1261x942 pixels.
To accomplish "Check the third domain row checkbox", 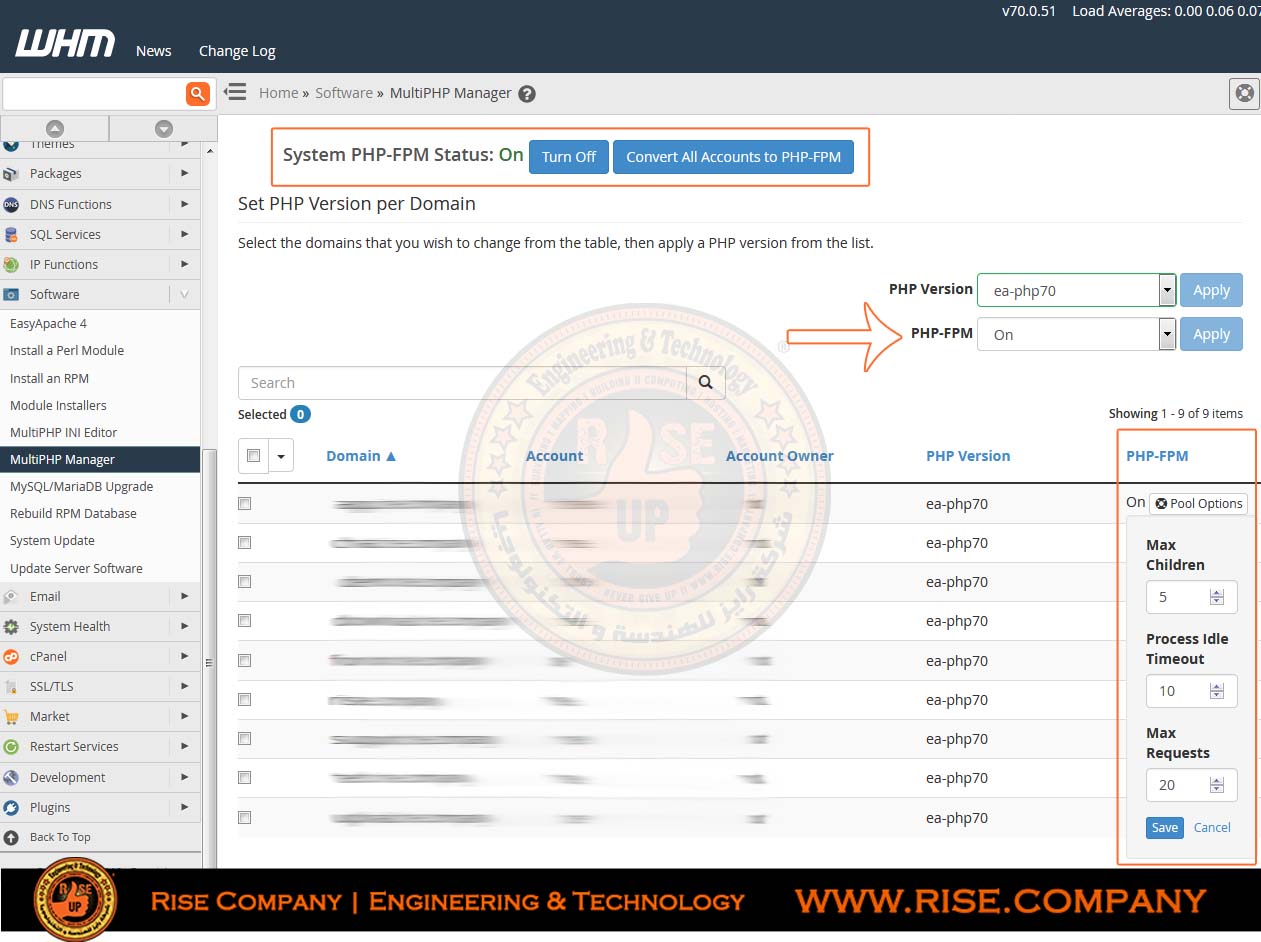I will click(244, 582).
